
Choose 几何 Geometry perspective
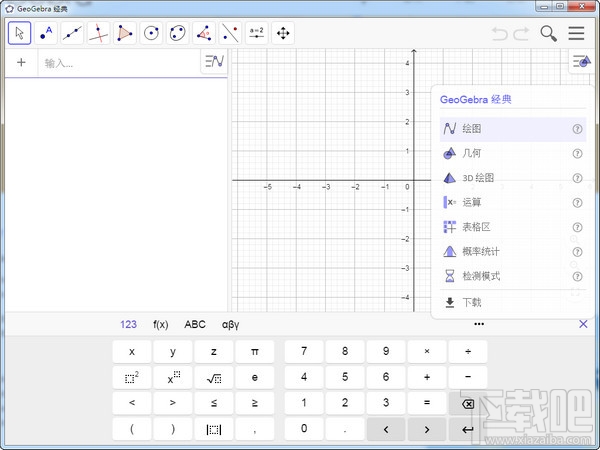(x=513, y=153)
